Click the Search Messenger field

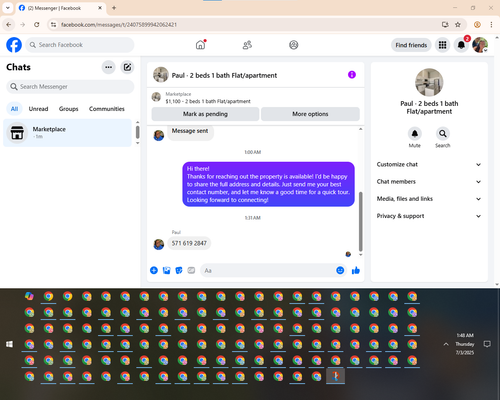(x=70, y=87)
